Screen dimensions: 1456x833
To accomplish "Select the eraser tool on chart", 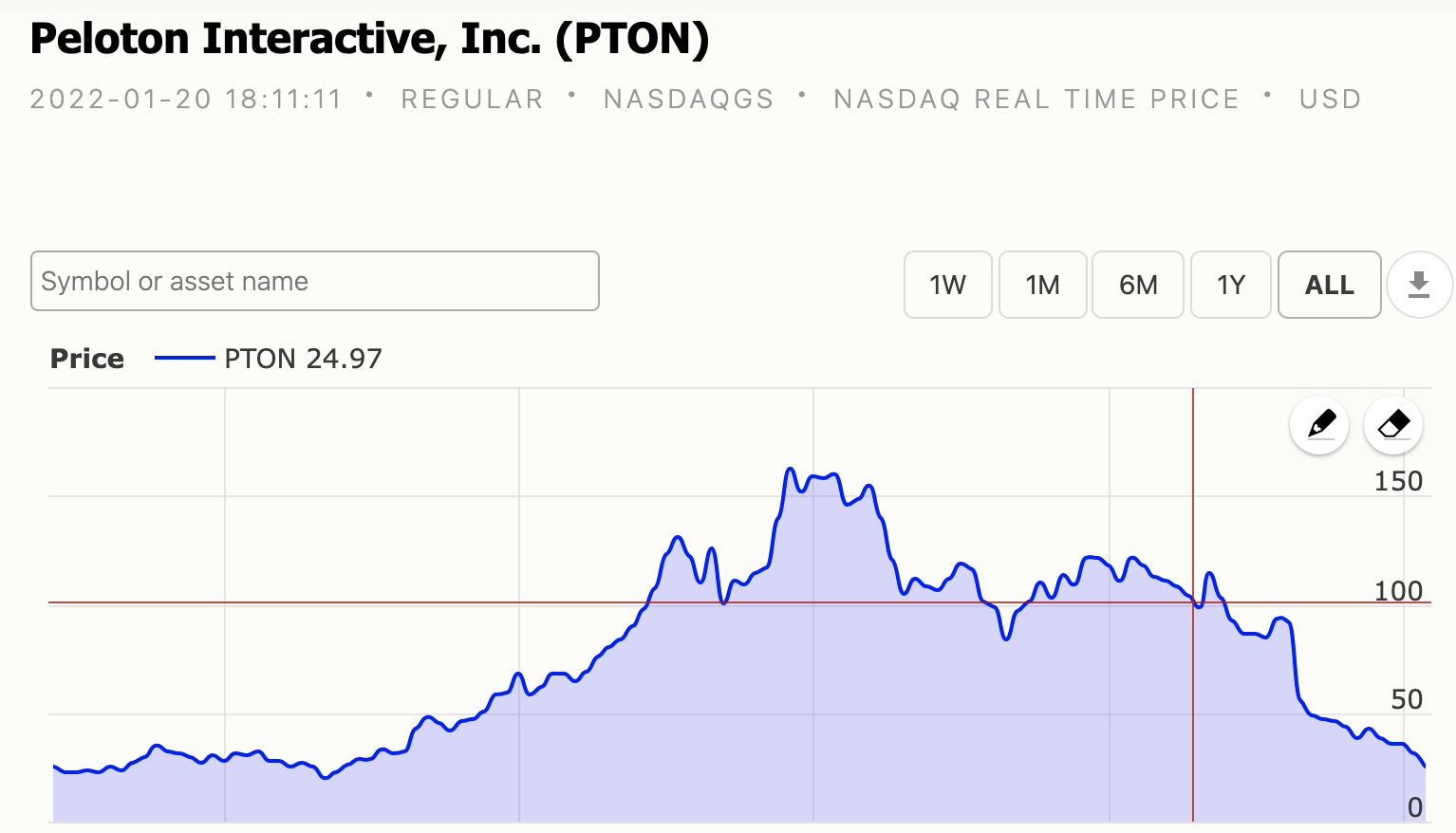I will pyautogui.click(x=1392, y=424).
